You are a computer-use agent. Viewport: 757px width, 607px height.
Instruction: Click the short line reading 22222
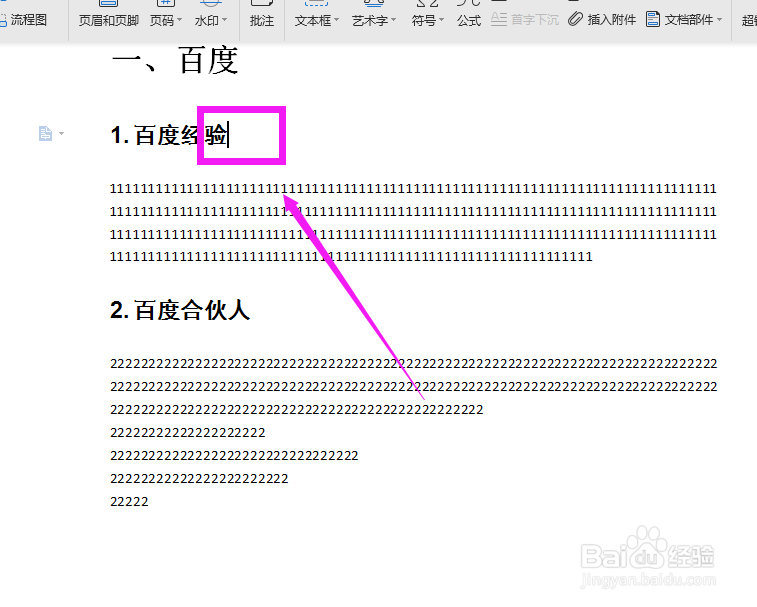(129, 502)
